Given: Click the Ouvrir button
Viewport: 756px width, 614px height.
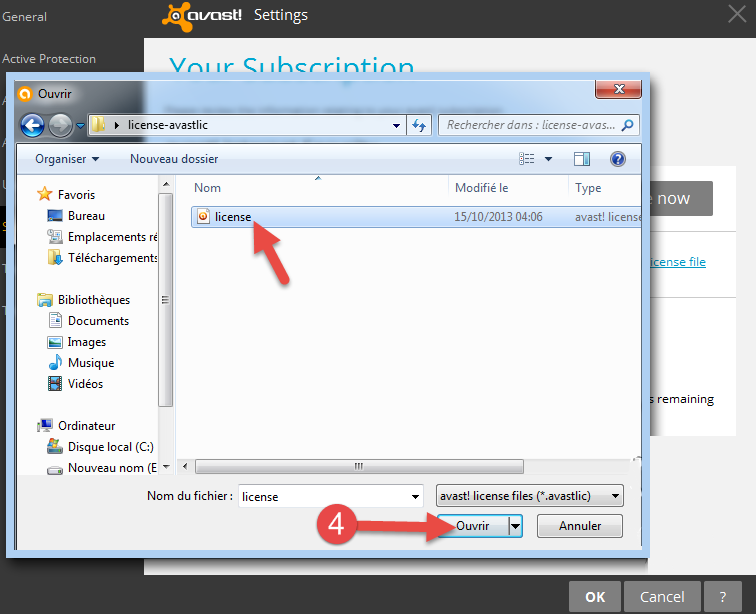Looking at the screenshot, I should 473,526.
